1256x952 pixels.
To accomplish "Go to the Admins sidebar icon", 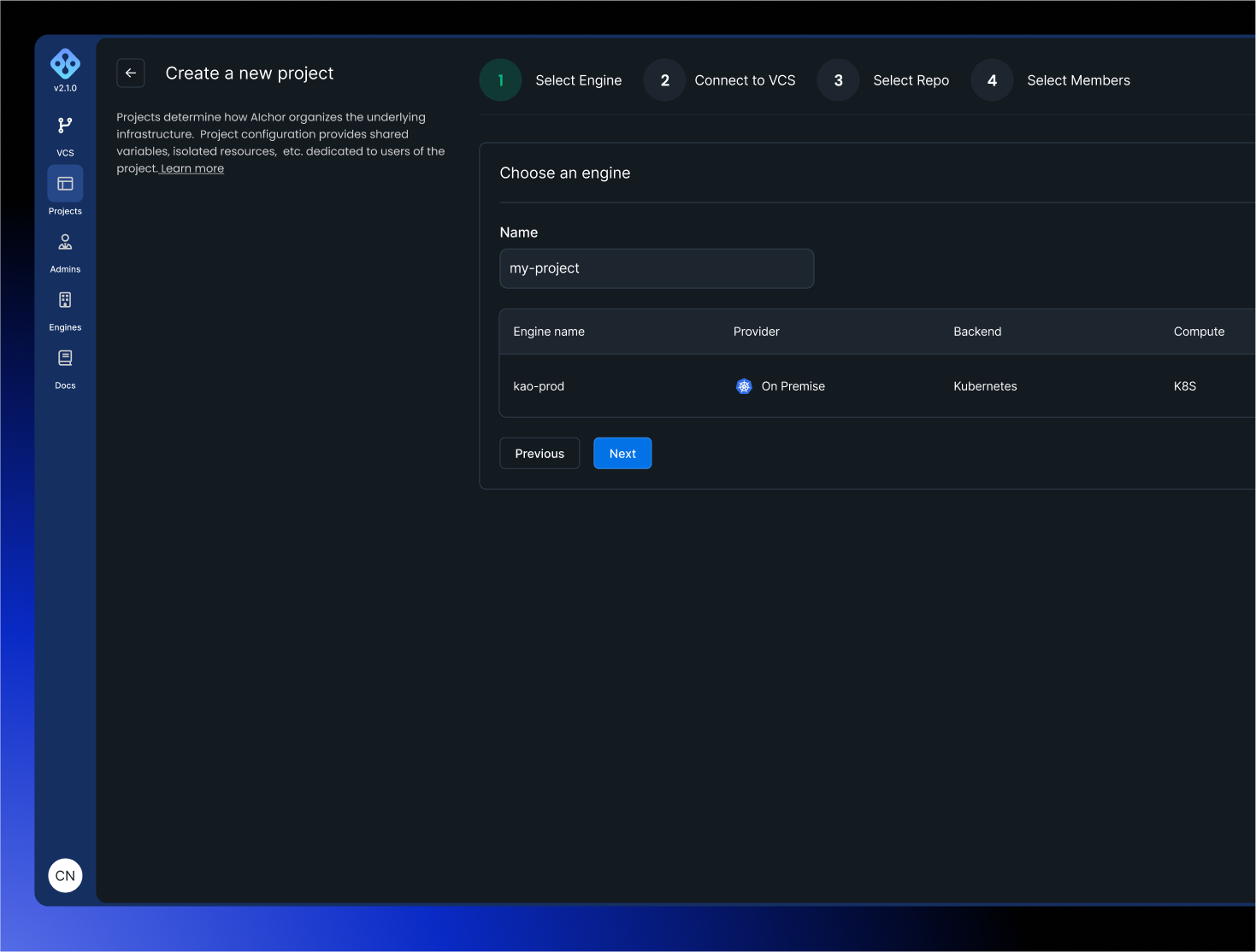I will click(x=65, y=242).
